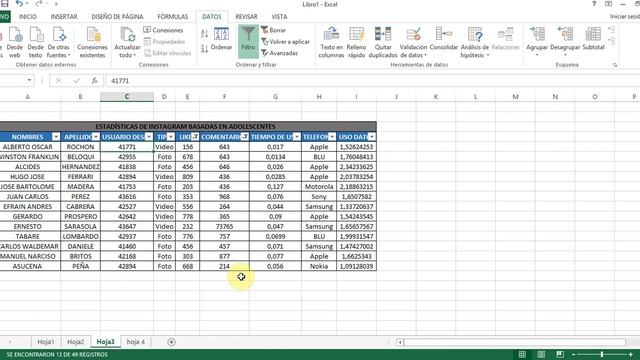
Task: Click Volver a aplicar filter
Action: point(285,42)
